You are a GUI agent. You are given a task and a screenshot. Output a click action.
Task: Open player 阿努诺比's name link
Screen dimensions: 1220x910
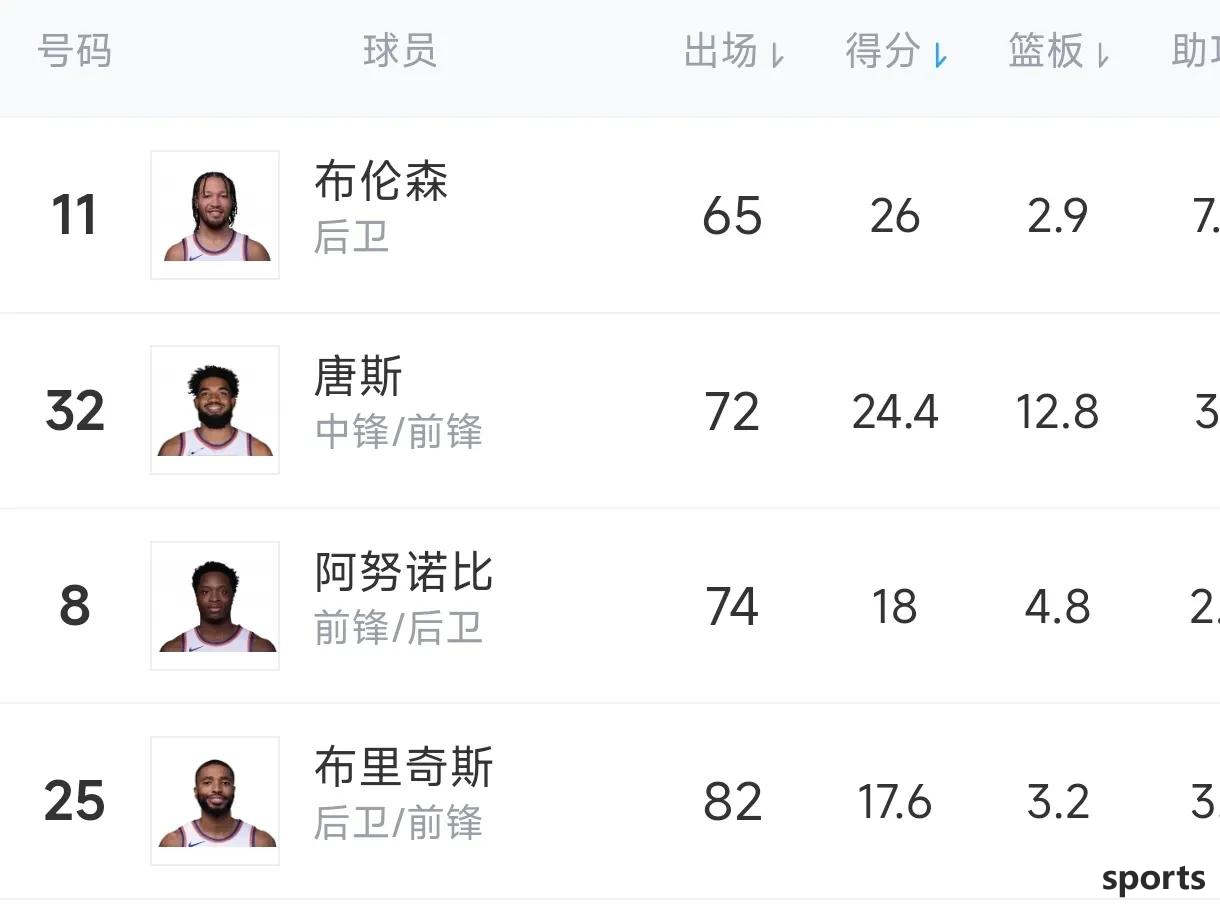pyautogui.click(x=404, y=573)
